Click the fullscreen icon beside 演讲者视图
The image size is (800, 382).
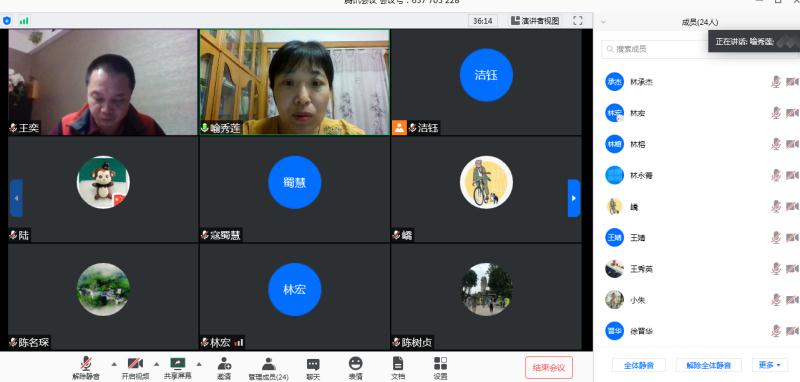[x=578, y=20]
